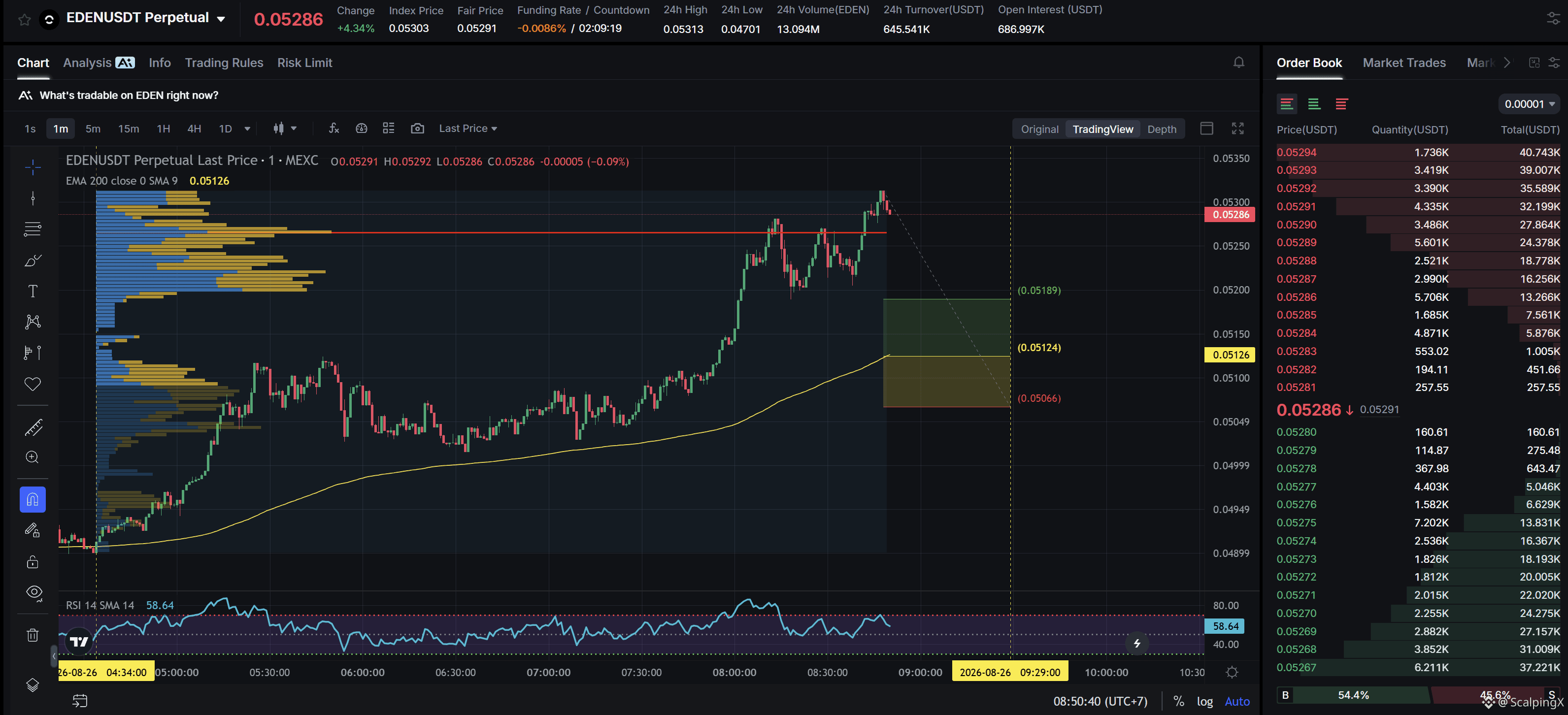Image resolution: width=1568 pixels, height=715 pixels.
Task: Enter fullscreen chart mode
Action: (1237, 129)
